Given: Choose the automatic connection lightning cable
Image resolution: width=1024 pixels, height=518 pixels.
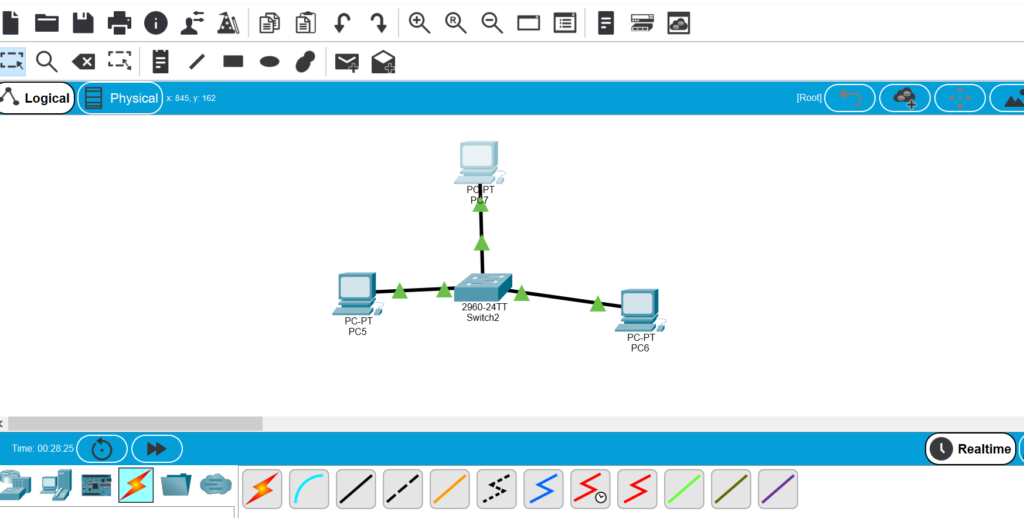Looking at the screenshot, I should pos(262,488).
